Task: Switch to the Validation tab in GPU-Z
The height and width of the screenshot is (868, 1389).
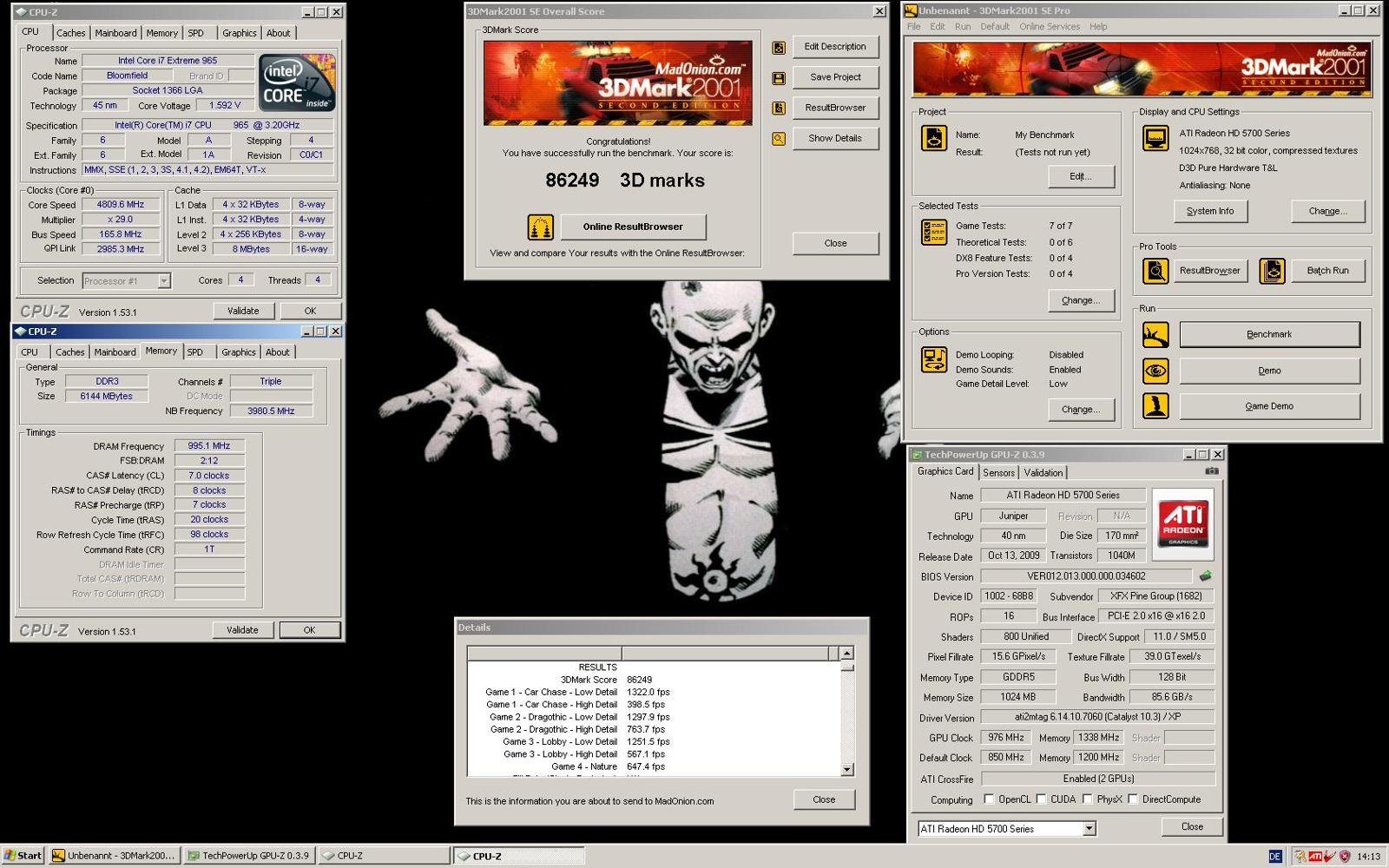Action: point(1043,473)
